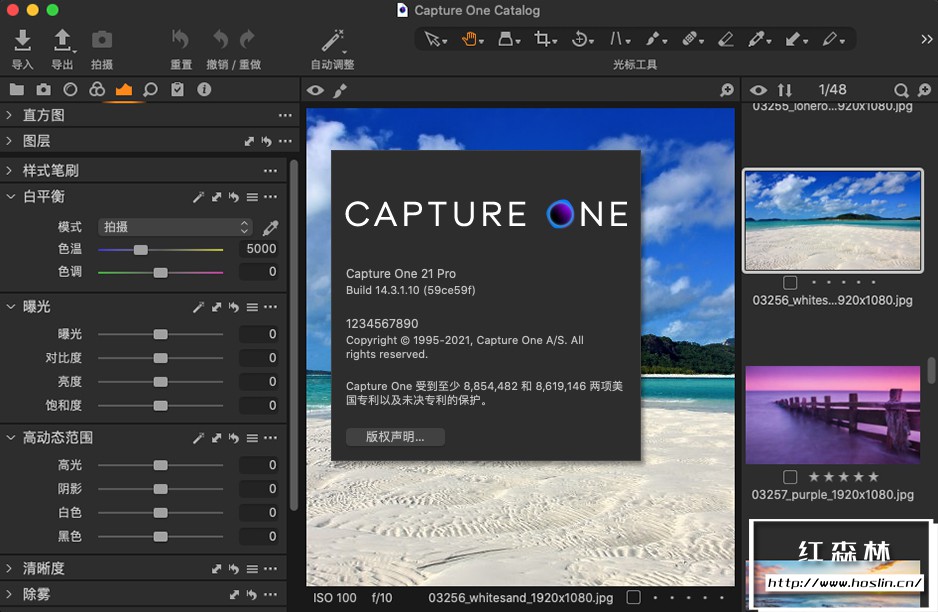Click the Export (导出) icon
This screenshot has height=612, width=938.
[x=62, y=40]
